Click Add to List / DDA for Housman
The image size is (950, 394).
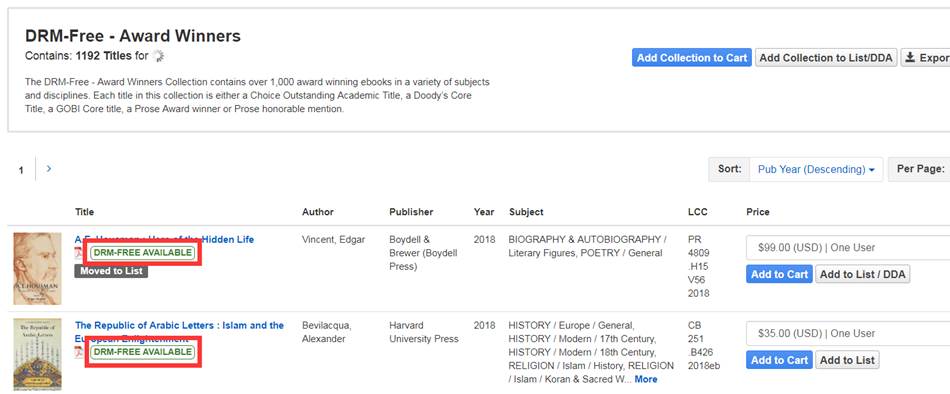[862, 274]
